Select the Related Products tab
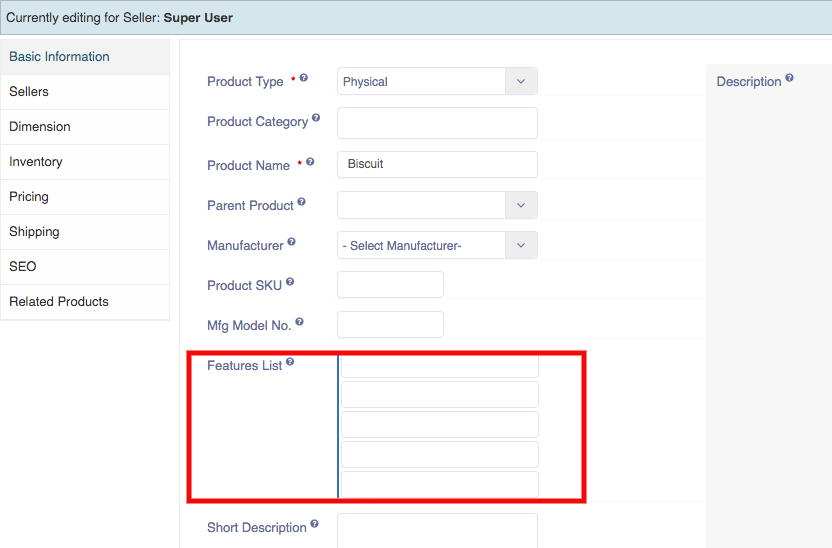 click(85, 302)
